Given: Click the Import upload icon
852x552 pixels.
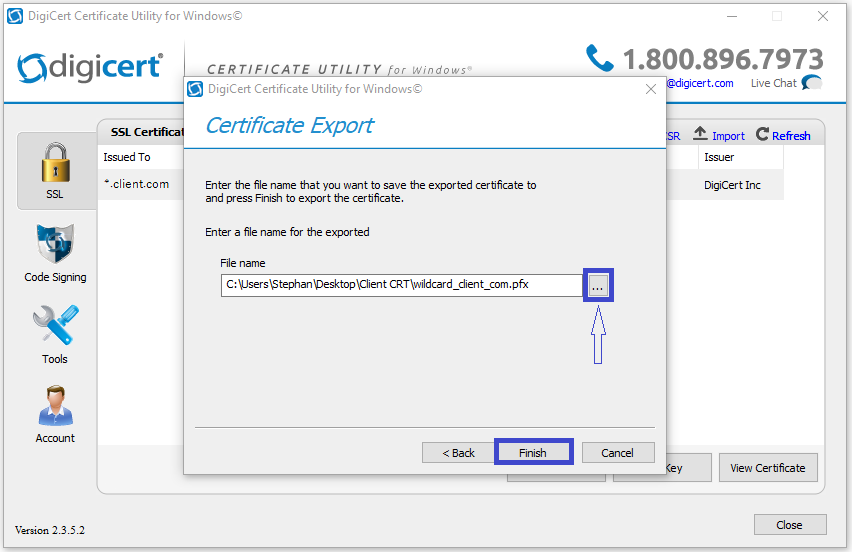Looking at the screenshot, I should click(700, 134).
